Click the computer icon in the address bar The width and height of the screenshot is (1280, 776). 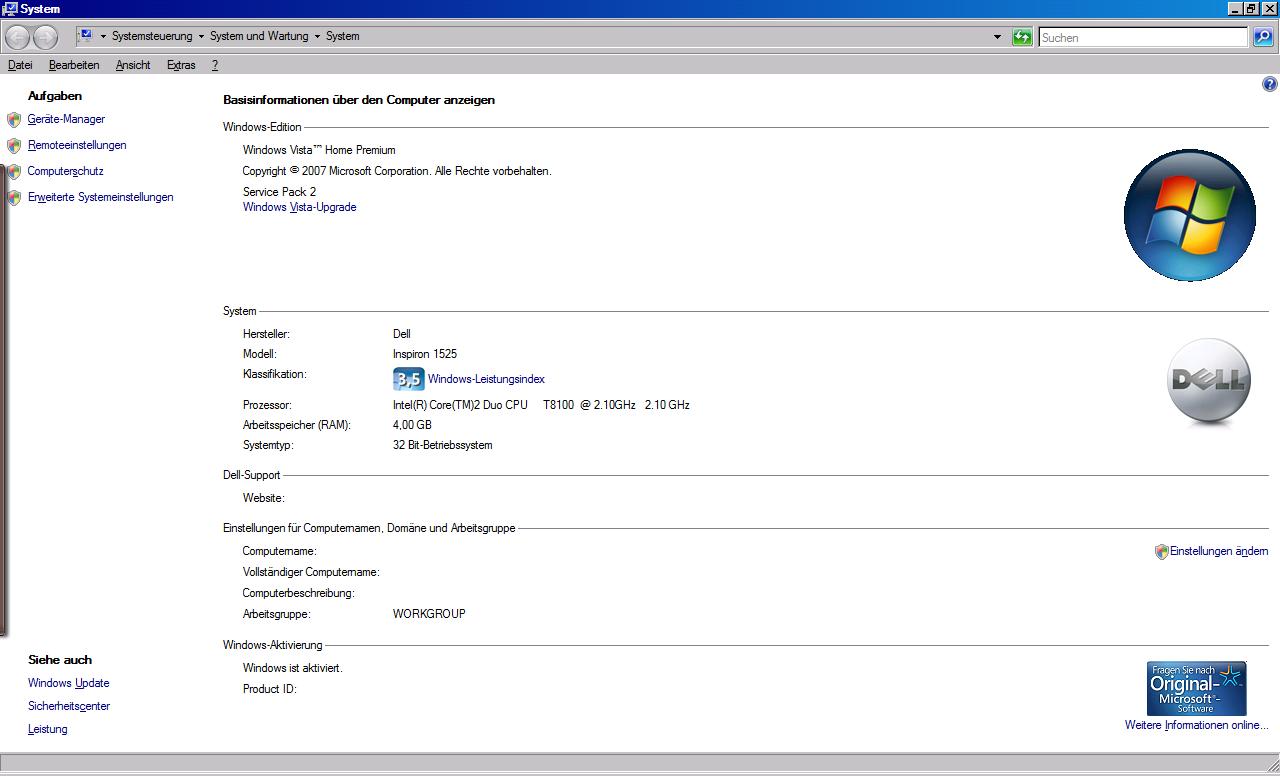click(x=86, y=36)
